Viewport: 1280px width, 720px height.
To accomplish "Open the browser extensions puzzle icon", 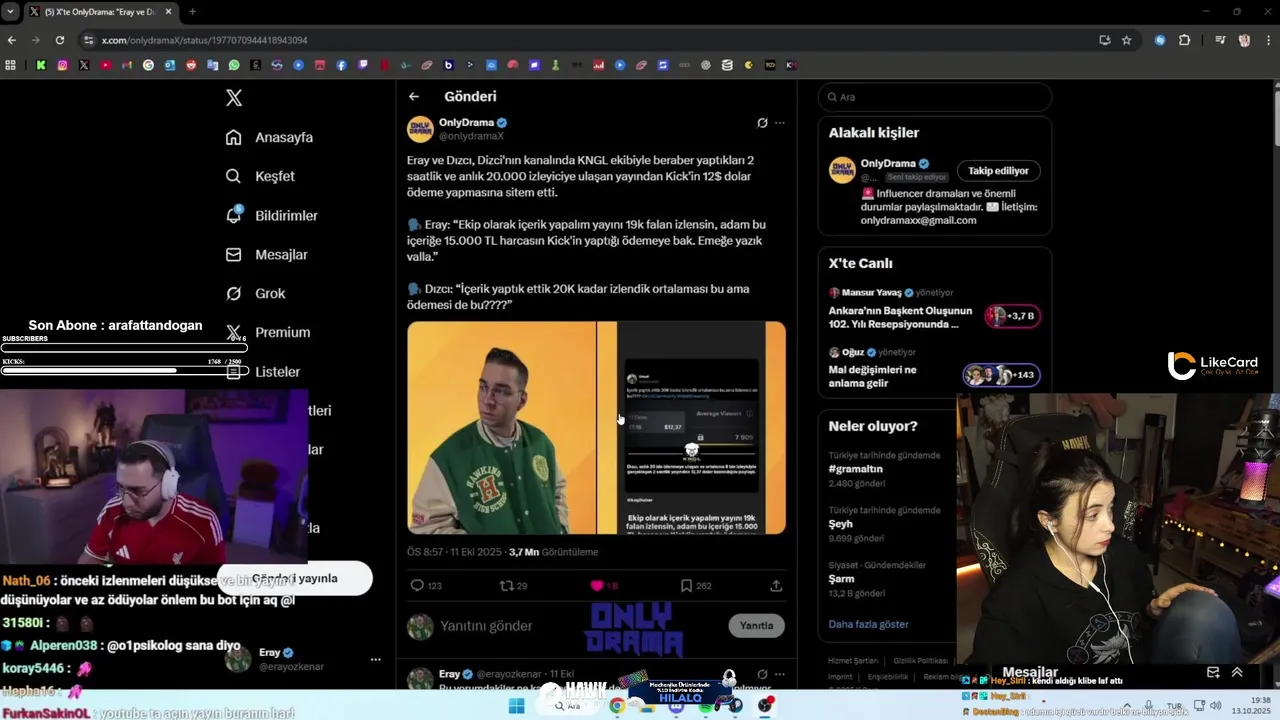I will (x=1185, y=40).
